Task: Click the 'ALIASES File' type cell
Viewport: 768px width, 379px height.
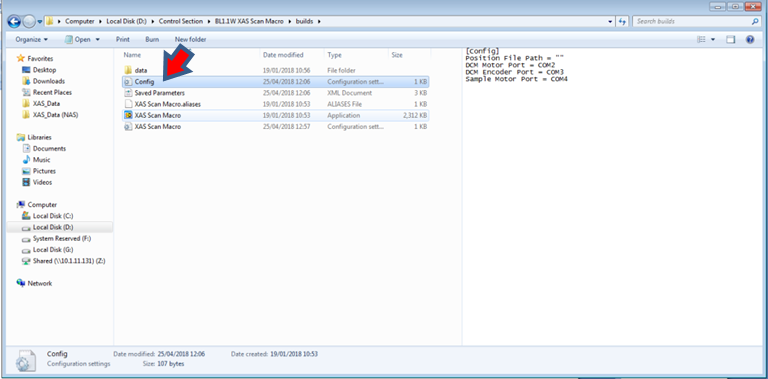Action: click(x=345, y=104)
